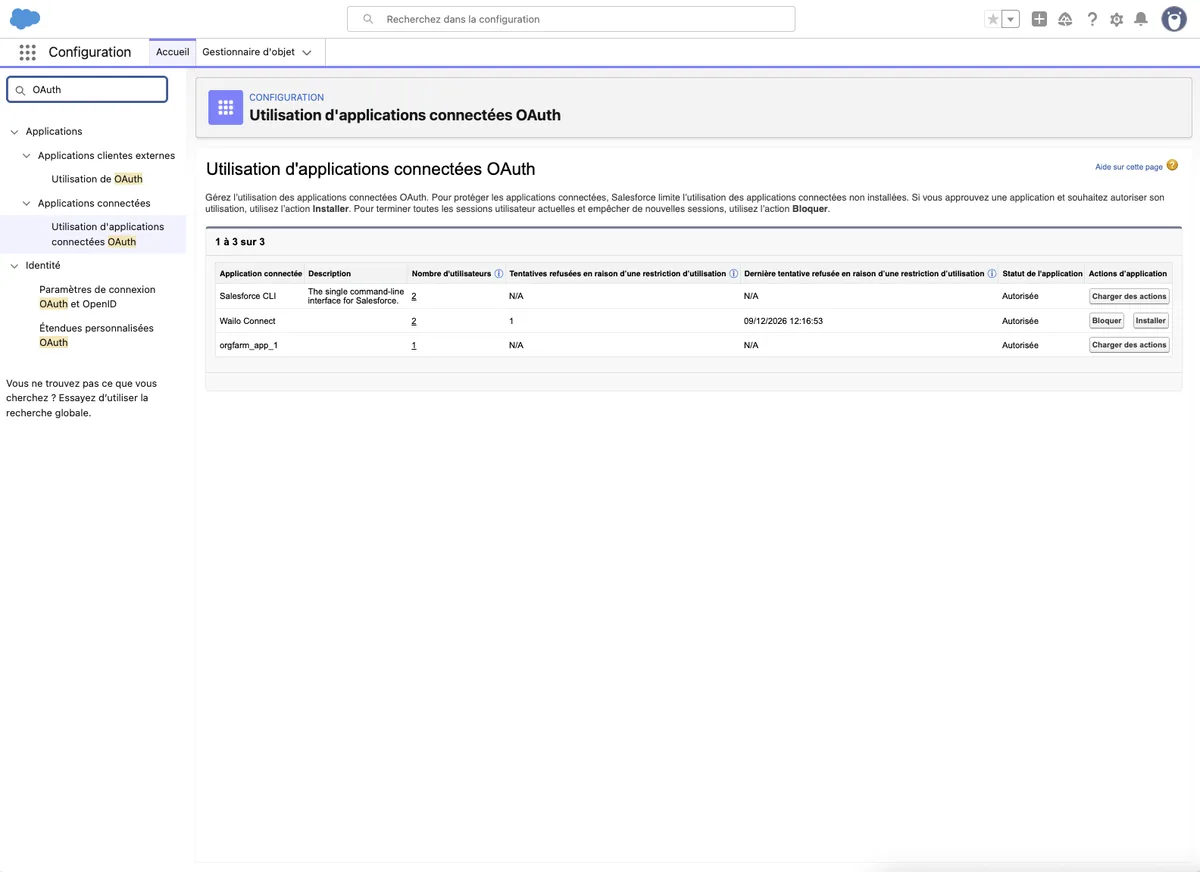Open the user profile avatar
Screen dimensions: 1200x872
pyautogui.click(x=1174, y=19)
